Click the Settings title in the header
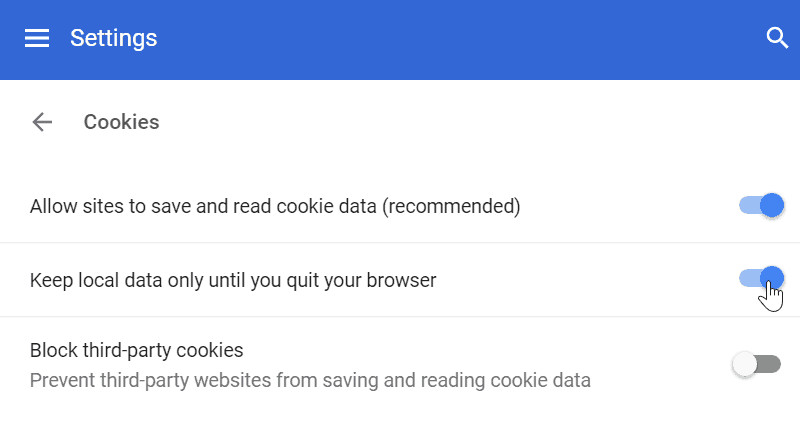The width and height of the screenshot is (800, 426). [x=113, y=38]
